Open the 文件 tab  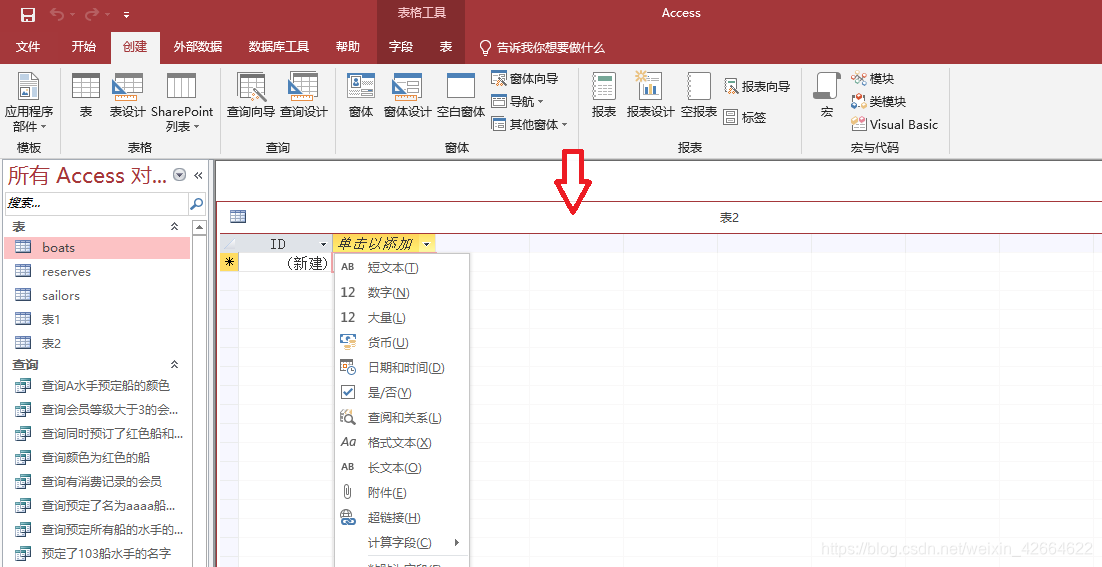pos(27,47)
